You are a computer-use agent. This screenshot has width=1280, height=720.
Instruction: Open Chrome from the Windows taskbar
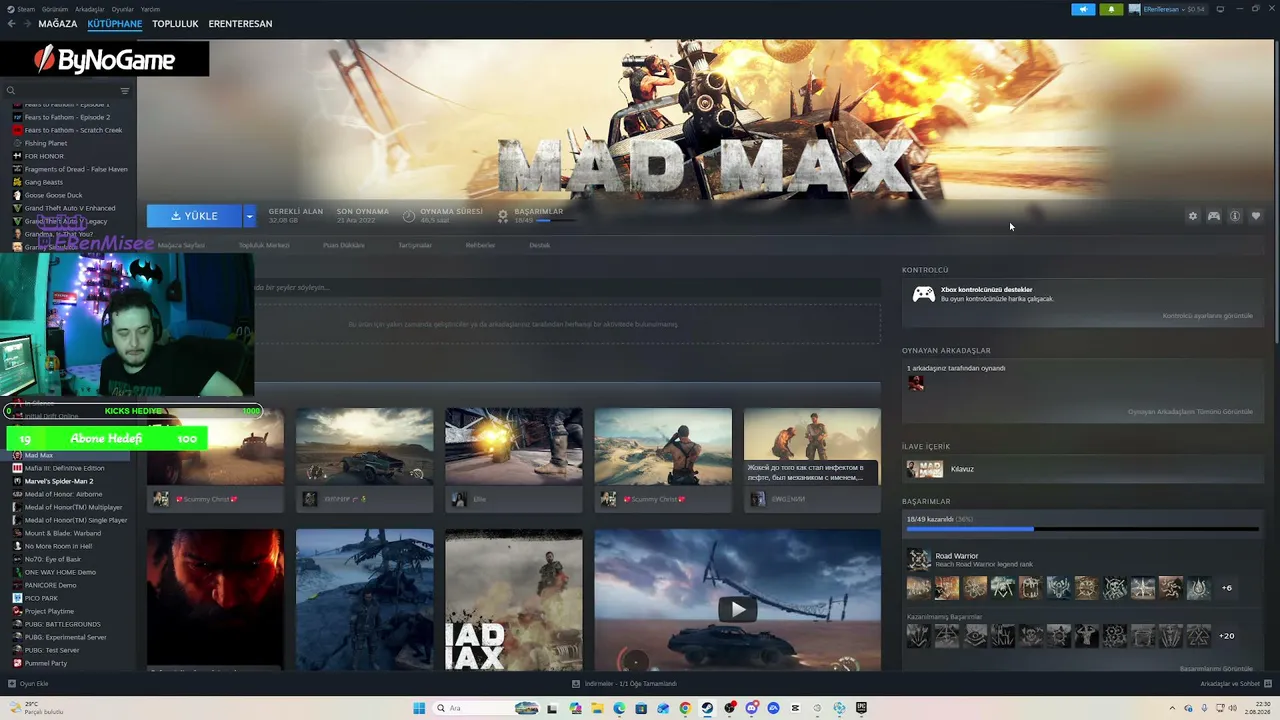tap(685, 709)
